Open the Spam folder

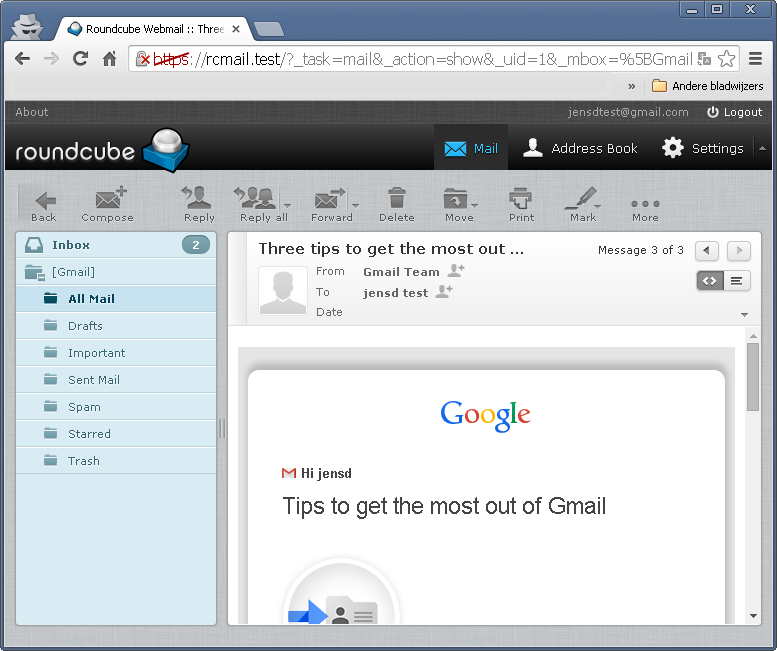coord(116,407)
